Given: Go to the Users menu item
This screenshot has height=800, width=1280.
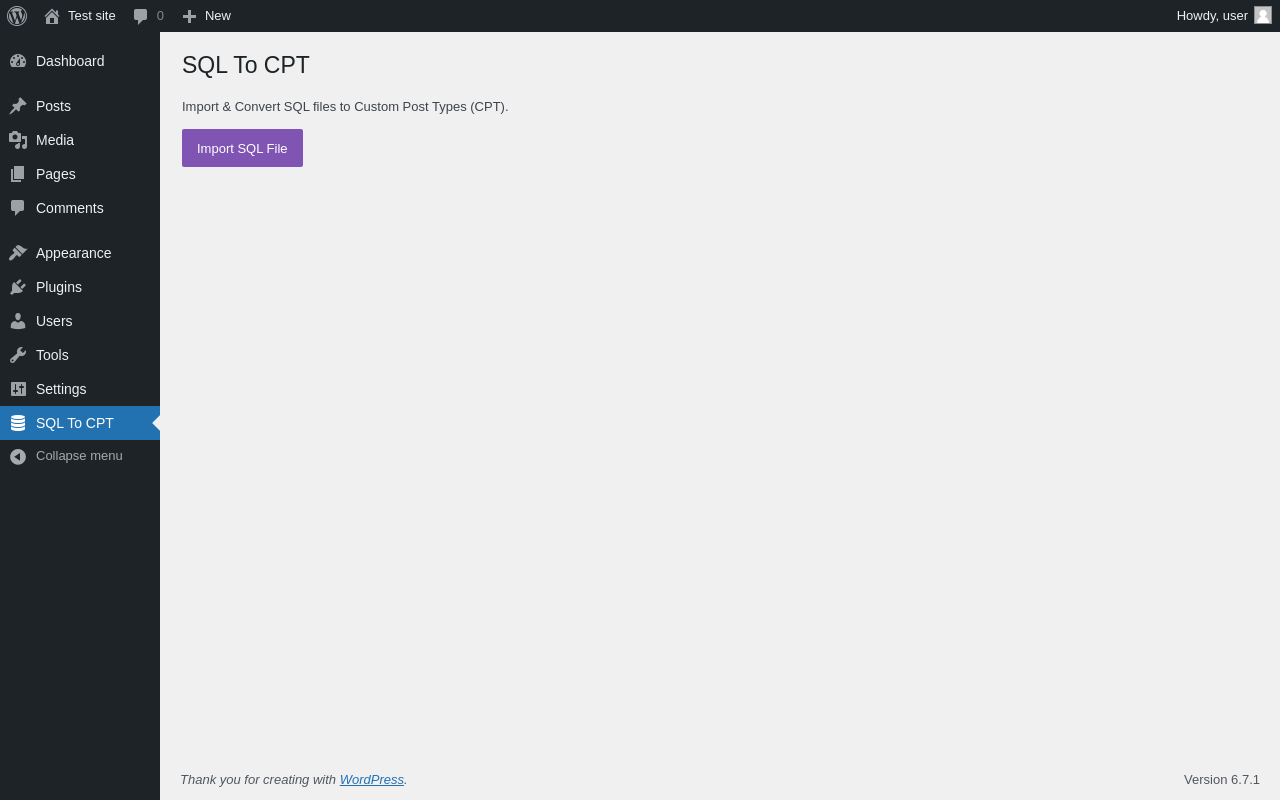Looking at the screenshot, I should coord(80,321).
